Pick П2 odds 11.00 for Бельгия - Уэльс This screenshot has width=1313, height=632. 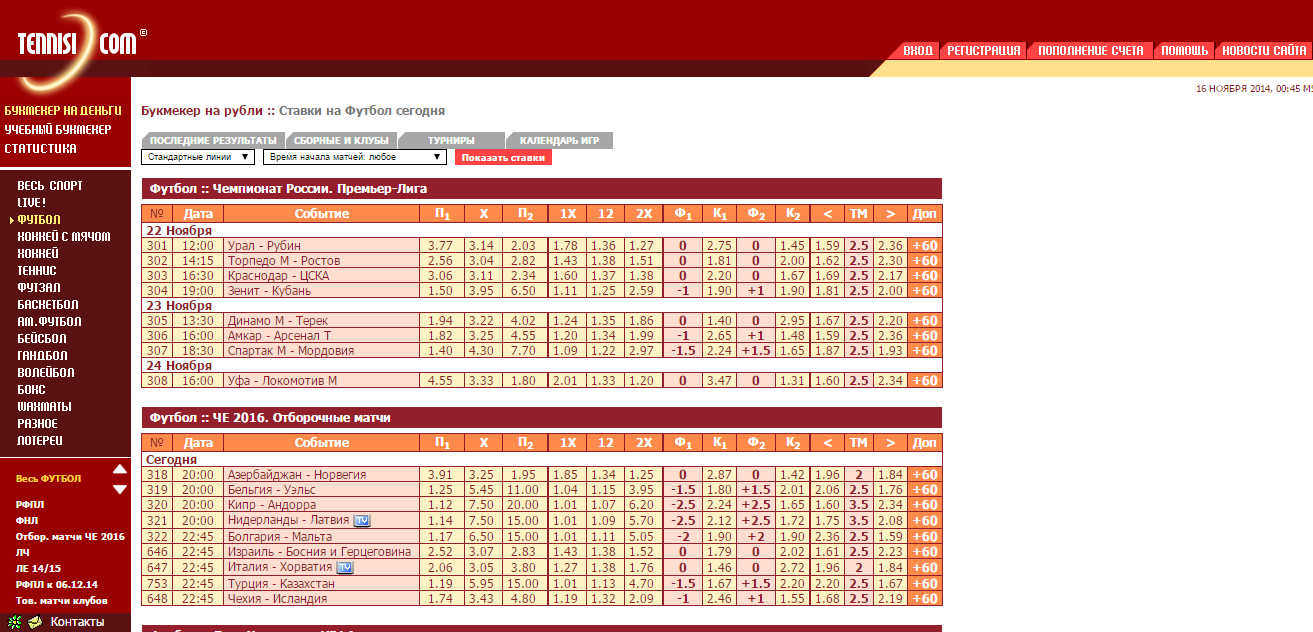[522, 490]
